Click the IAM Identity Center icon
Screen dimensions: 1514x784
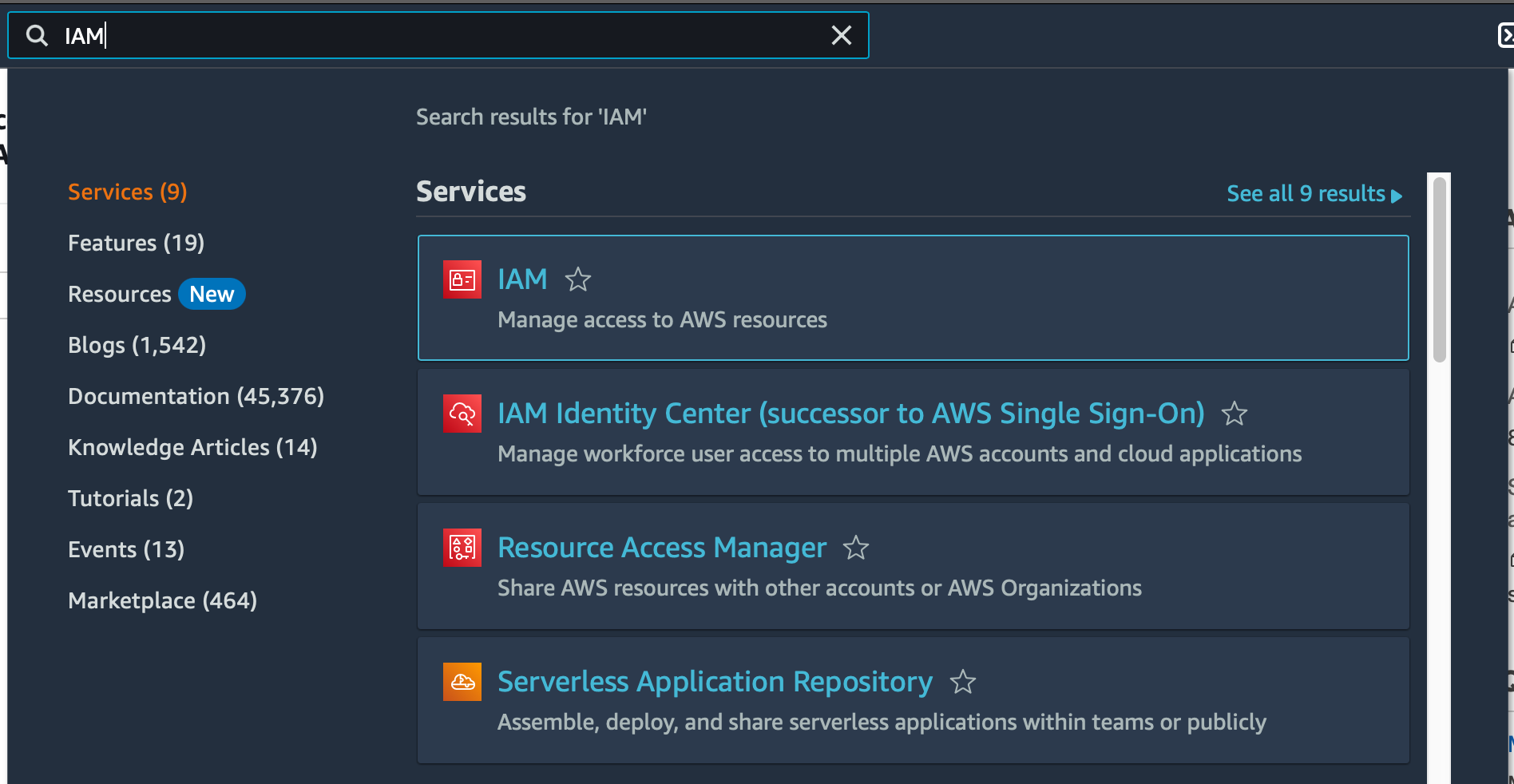(x=462, y=414)
